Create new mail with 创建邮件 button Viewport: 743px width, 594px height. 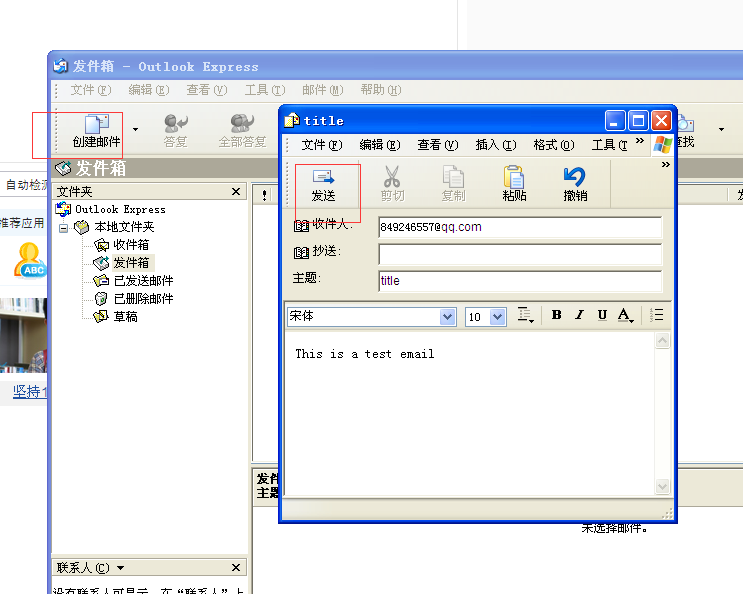[x=96, y=131]
